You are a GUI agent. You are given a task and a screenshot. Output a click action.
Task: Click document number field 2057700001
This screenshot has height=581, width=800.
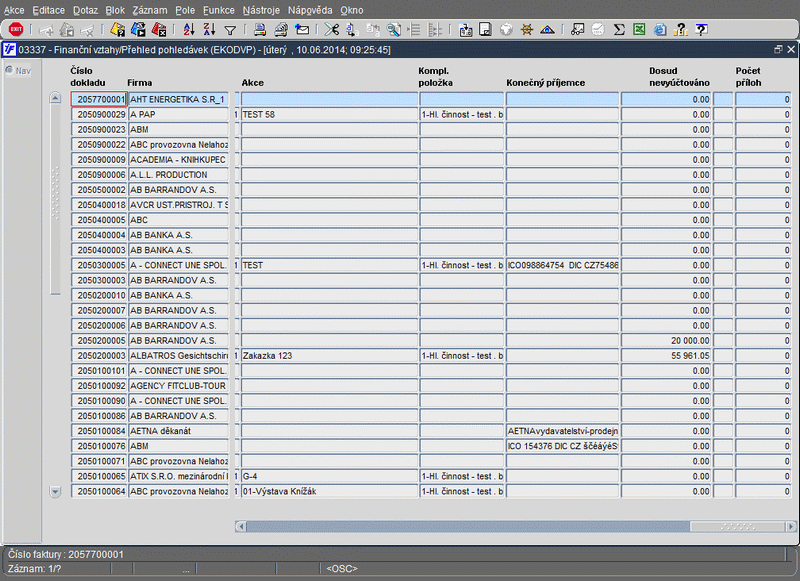[99, 99]
